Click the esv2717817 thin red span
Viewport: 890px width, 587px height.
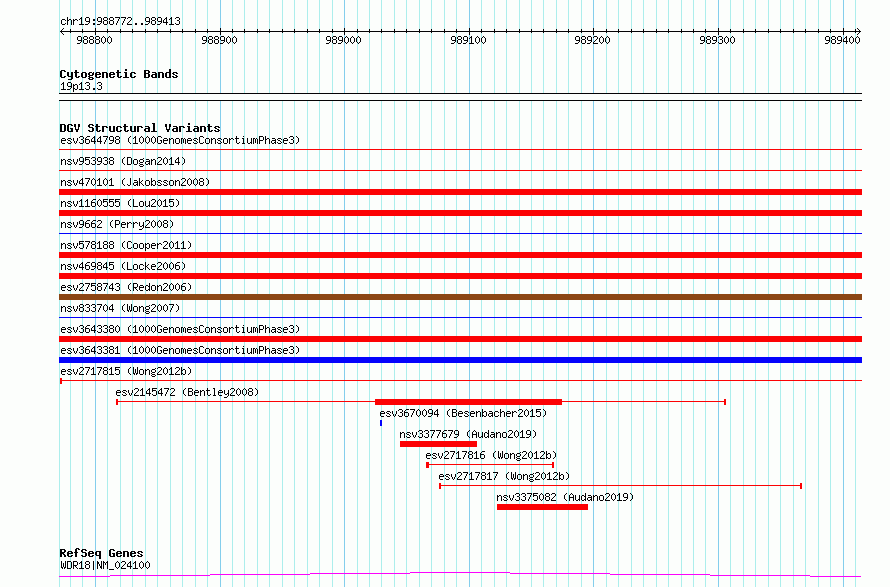(x=620, y=486)
